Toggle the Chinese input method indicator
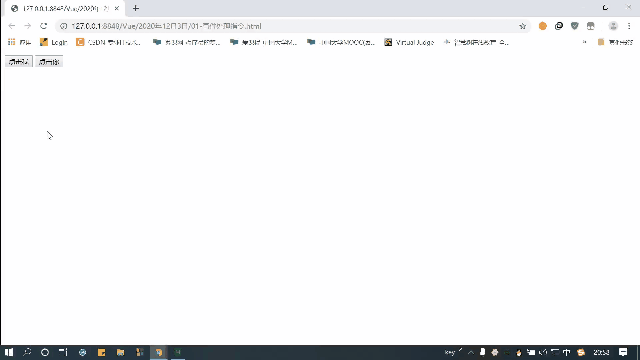Image resolution: width=640 pixels, height=360 pixels. point(566,352)
